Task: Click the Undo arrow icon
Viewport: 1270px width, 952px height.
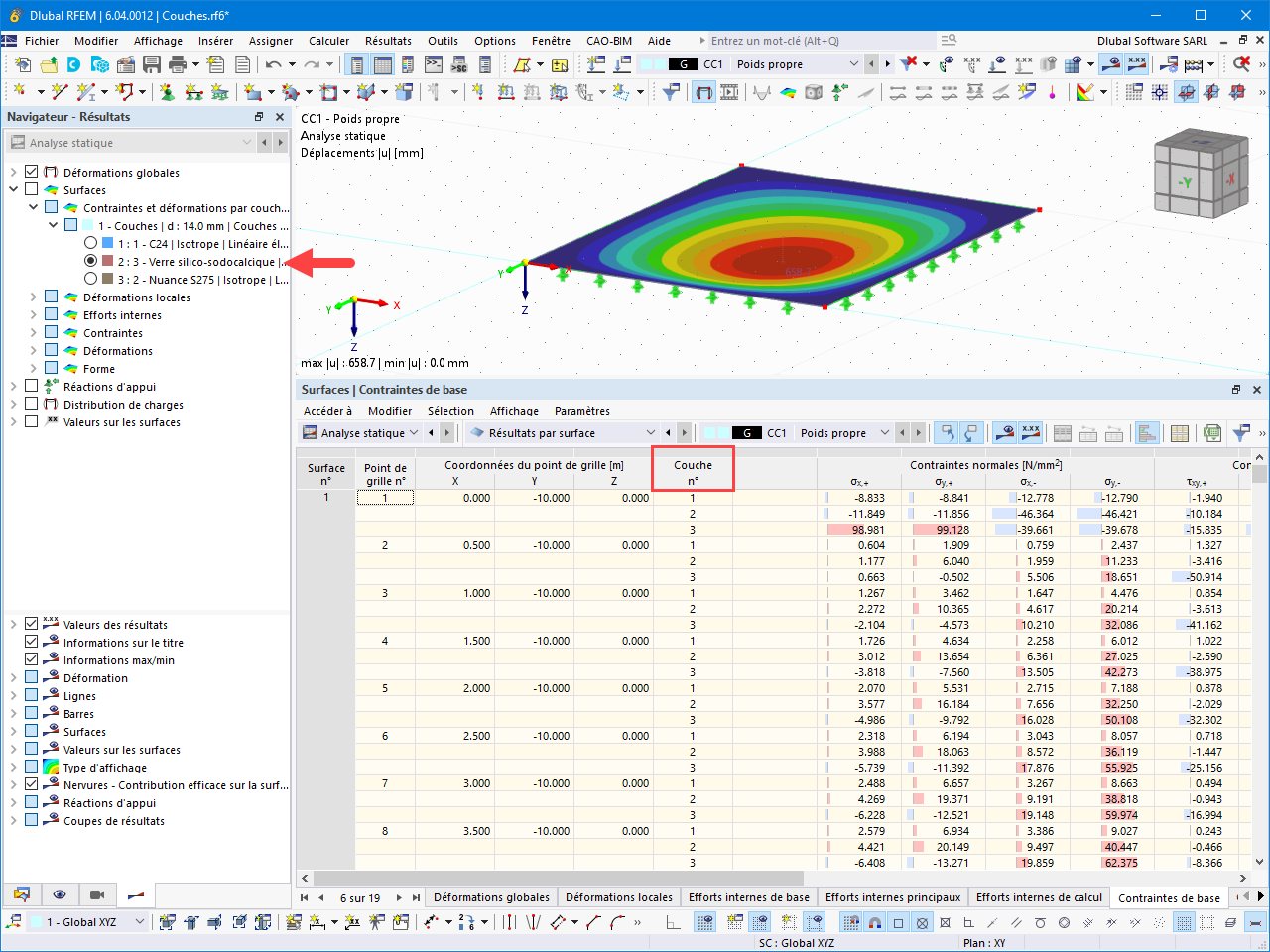Action: point(273,64)
